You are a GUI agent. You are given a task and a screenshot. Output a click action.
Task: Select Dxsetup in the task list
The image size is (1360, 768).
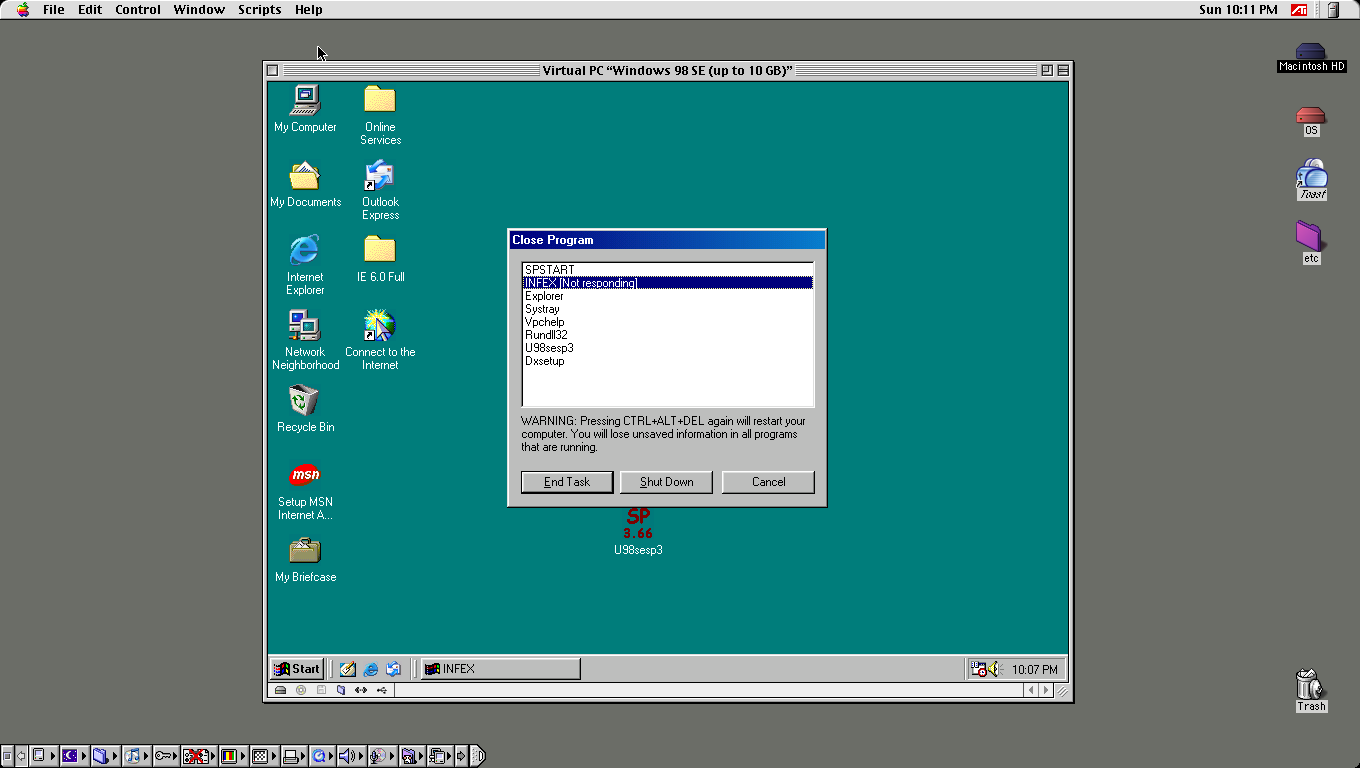coord(668,361)
